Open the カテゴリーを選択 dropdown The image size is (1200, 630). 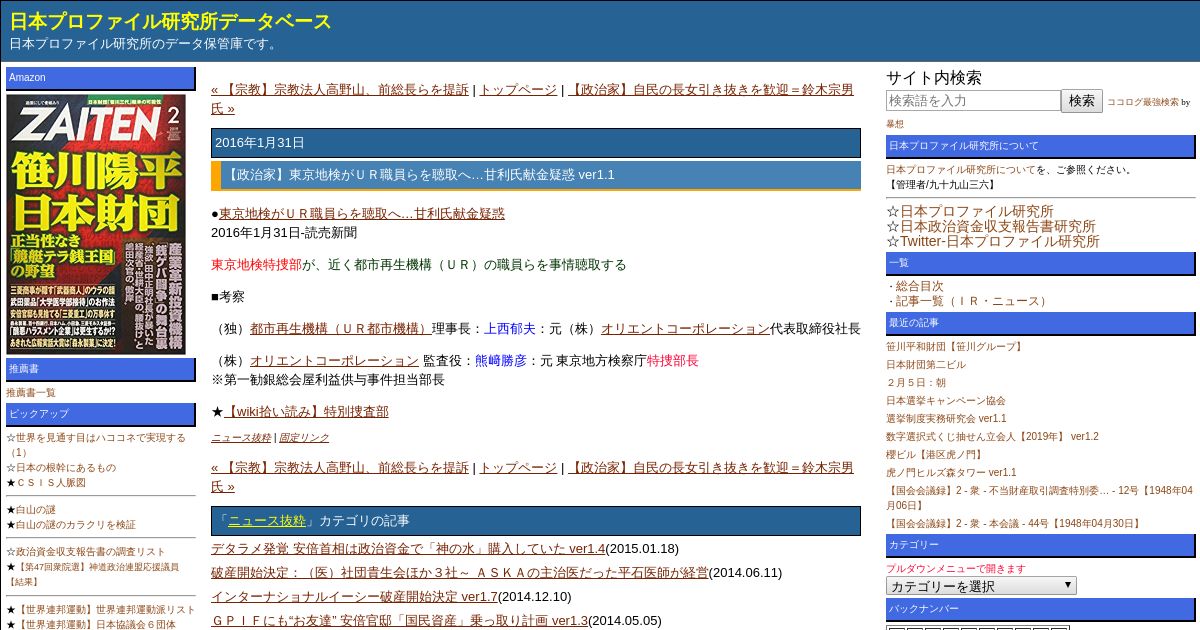tap(981, 586)
